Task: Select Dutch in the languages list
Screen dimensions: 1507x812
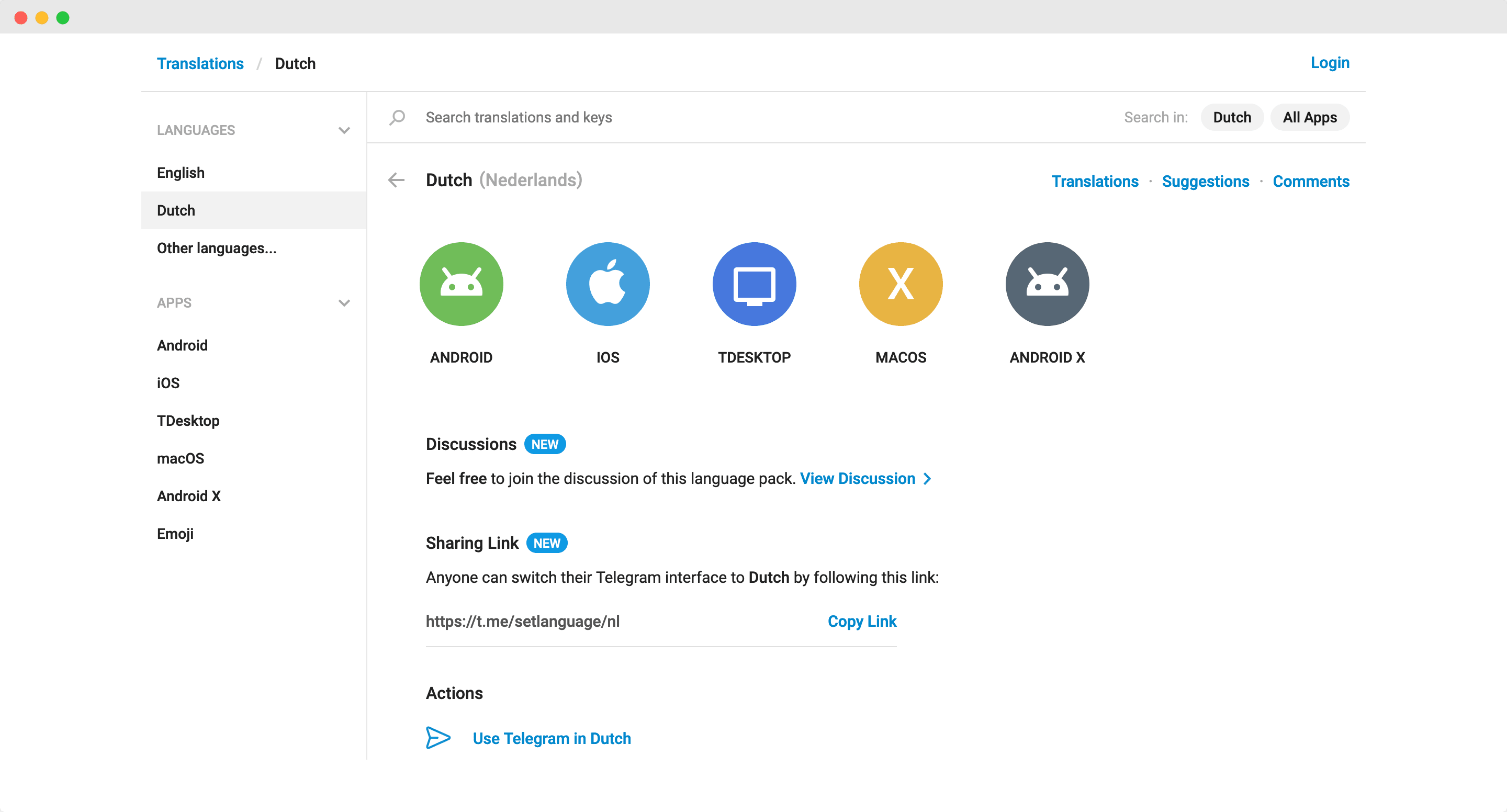Action: point(254,211)
